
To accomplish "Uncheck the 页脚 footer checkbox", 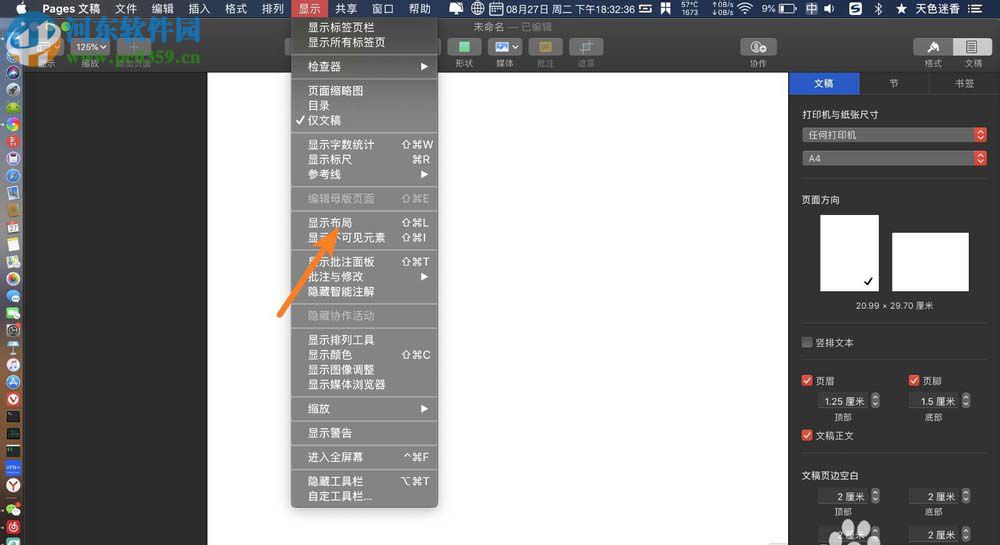I will point(914,381).
